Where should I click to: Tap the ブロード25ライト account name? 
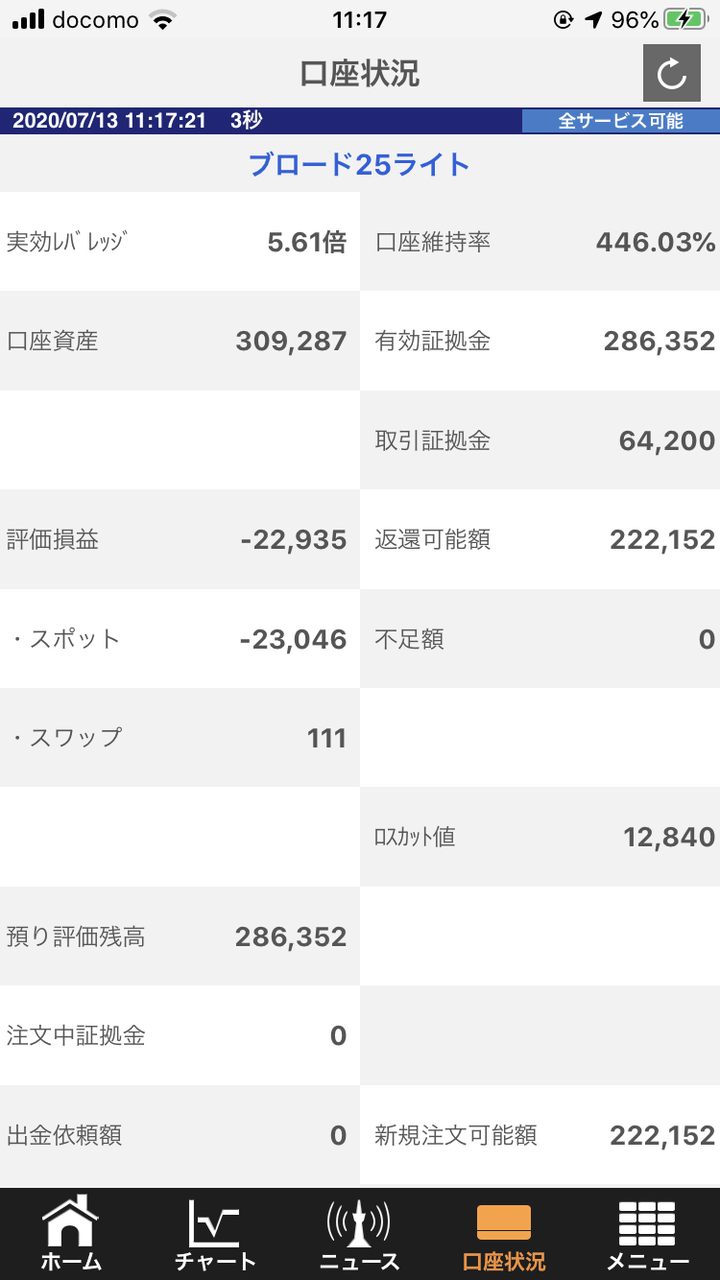coord(359,165)
